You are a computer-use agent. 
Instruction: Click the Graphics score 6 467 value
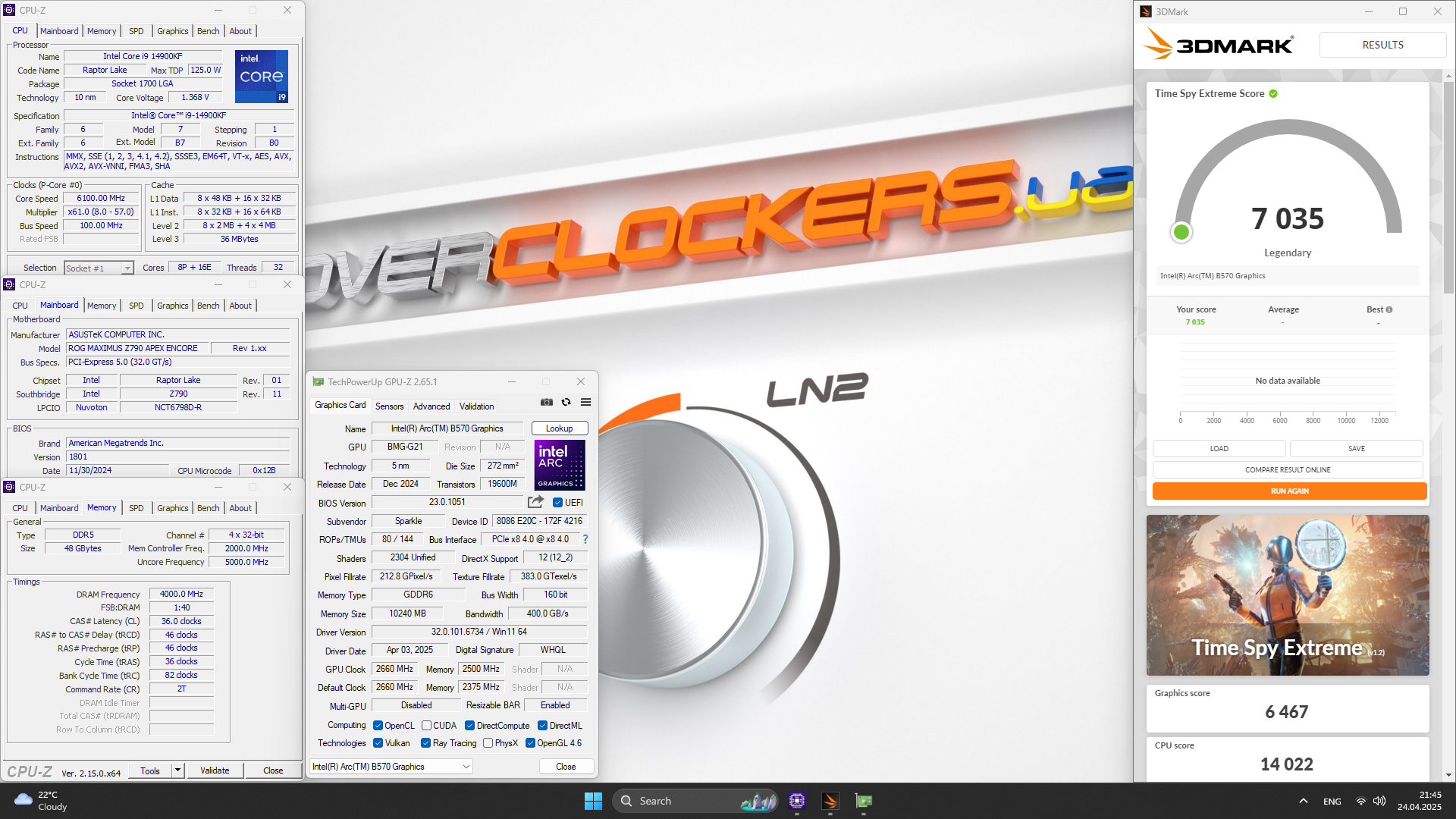pos(1286,712)
